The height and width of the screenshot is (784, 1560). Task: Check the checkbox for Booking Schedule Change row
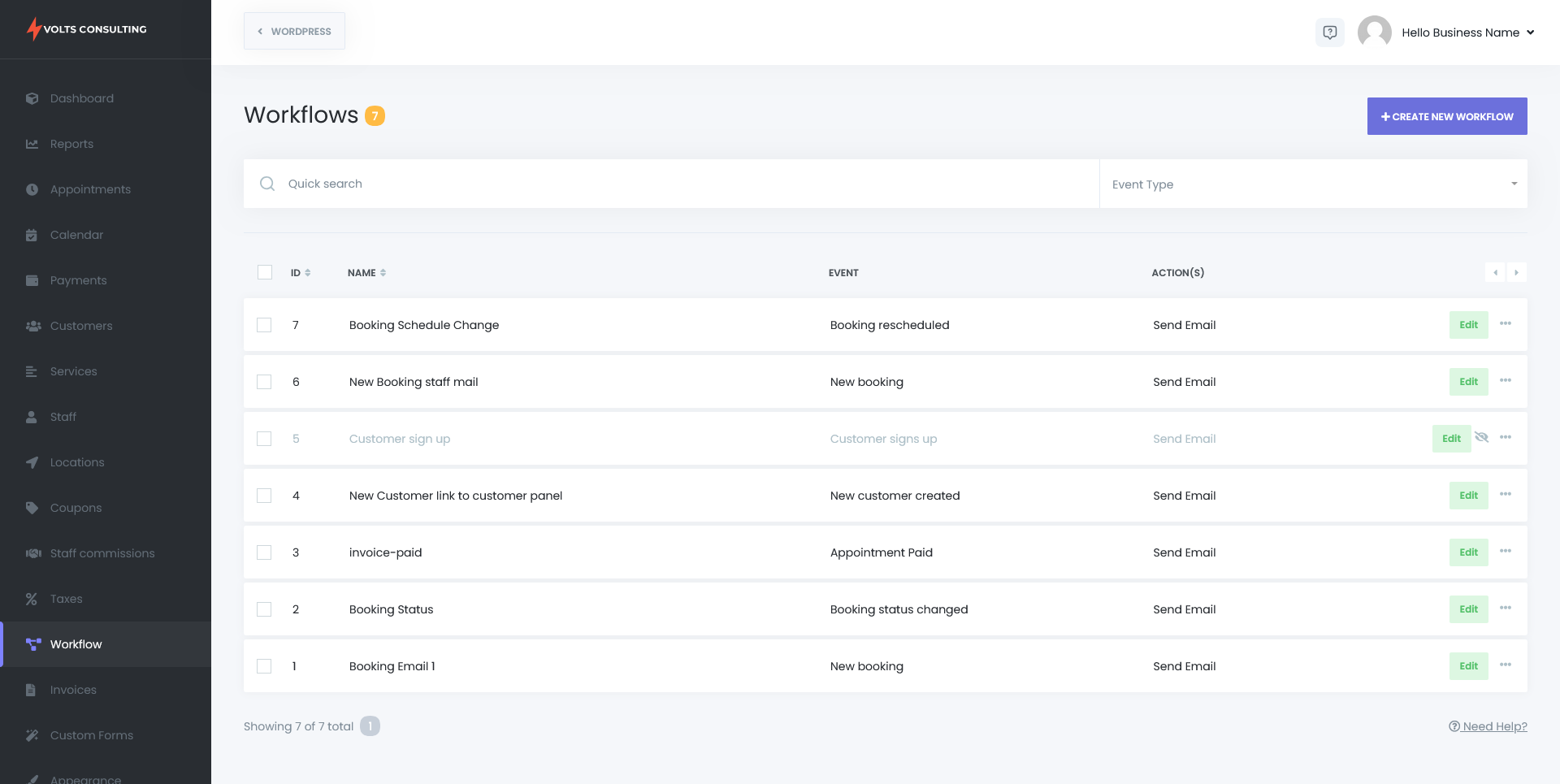(264, 325)
